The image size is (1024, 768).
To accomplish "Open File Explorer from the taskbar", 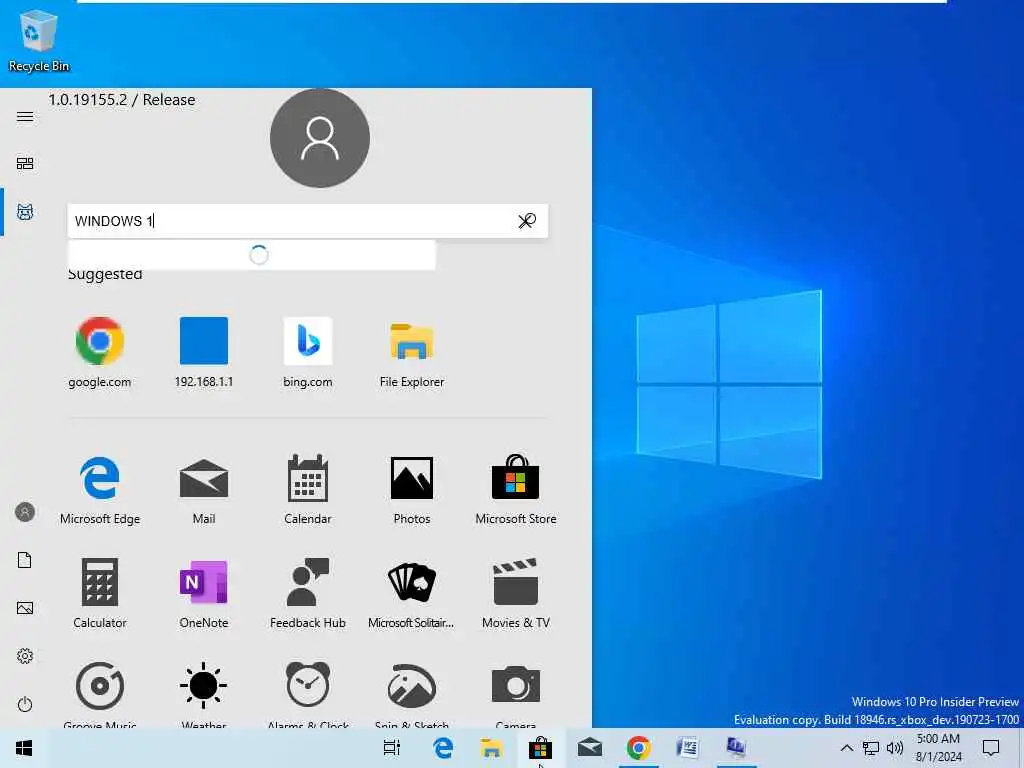I will coord(491,748).
